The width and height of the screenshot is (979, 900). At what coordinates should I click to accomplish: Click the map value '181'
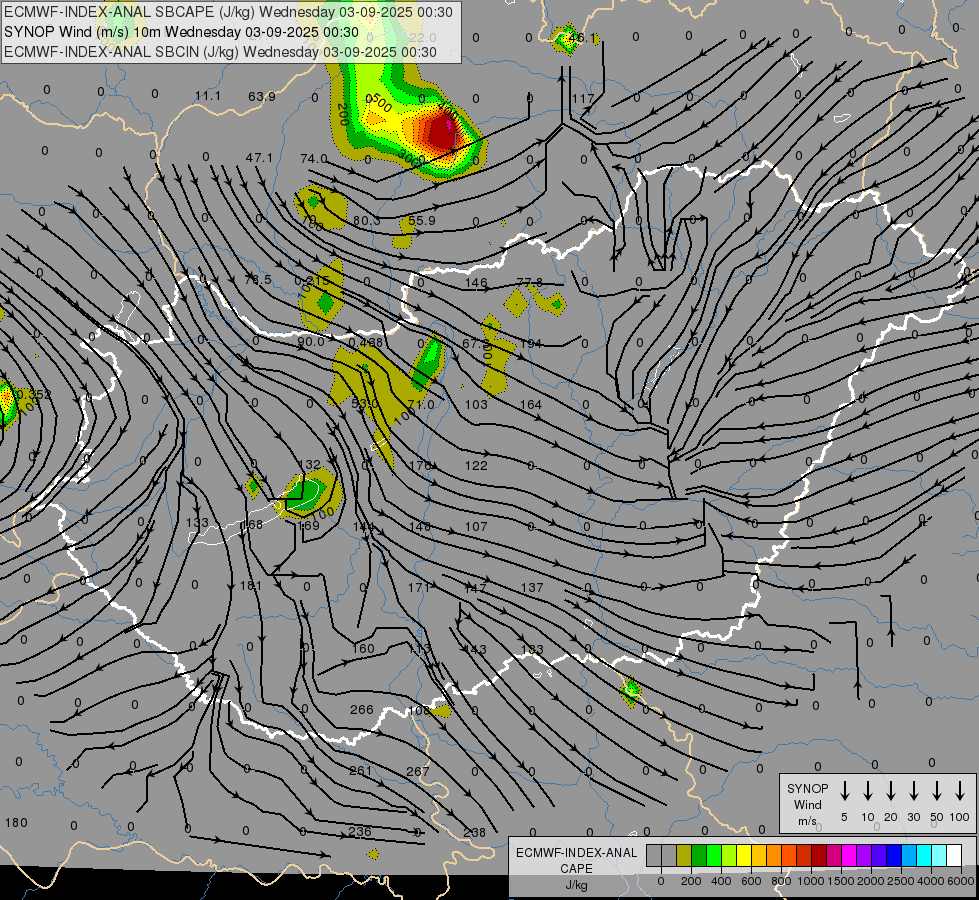(x=251, y=585)
